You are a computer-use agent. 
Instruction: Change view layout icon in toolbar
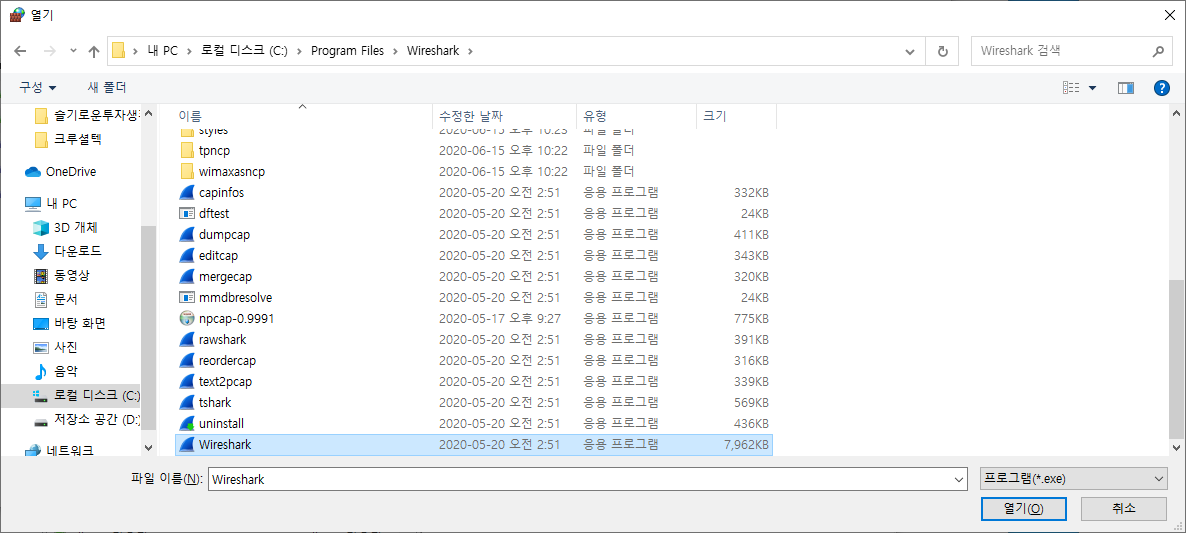1071,88
